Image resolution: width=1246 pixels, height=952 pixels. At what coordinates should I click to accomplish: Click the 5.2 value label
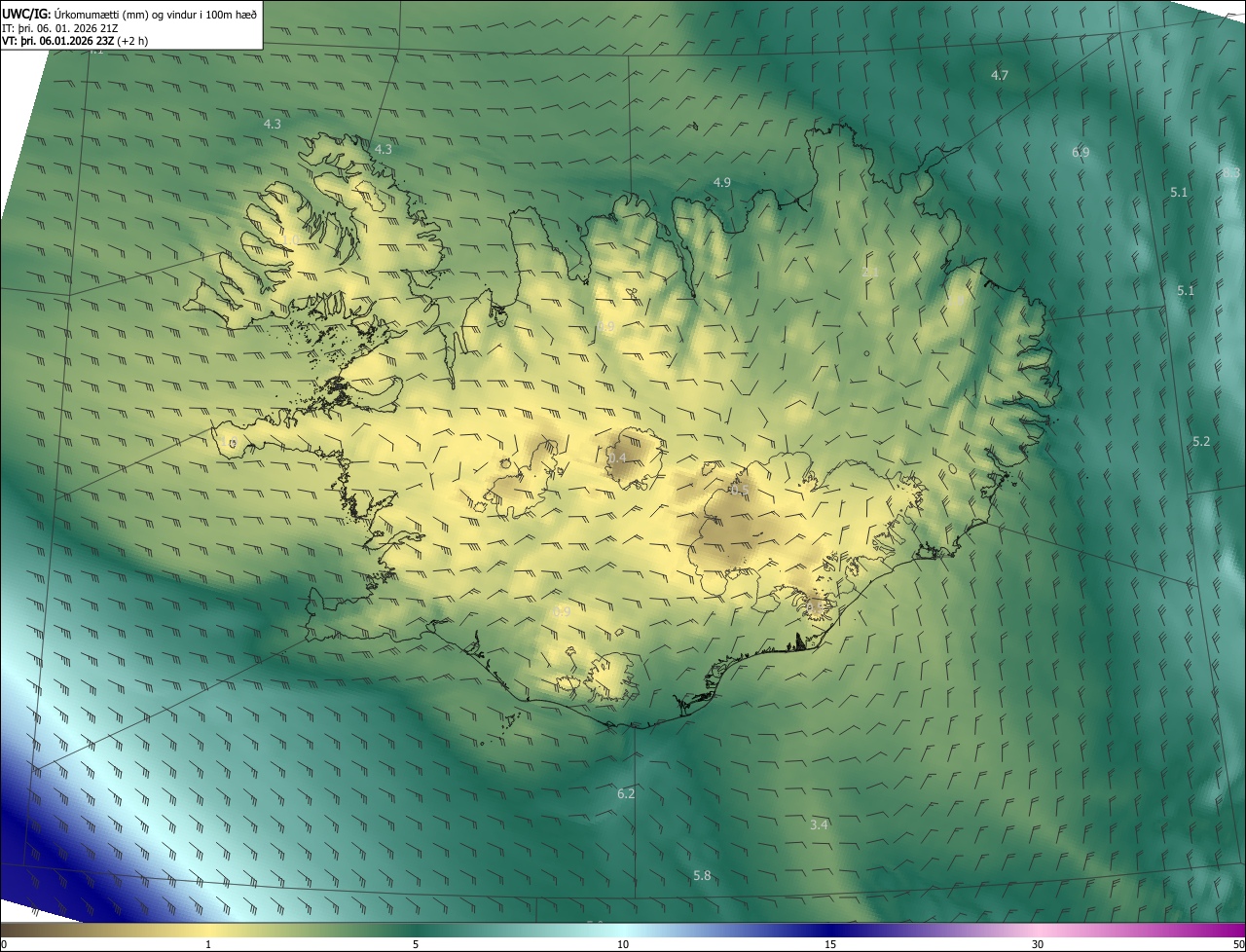[x=1201, y=442]
